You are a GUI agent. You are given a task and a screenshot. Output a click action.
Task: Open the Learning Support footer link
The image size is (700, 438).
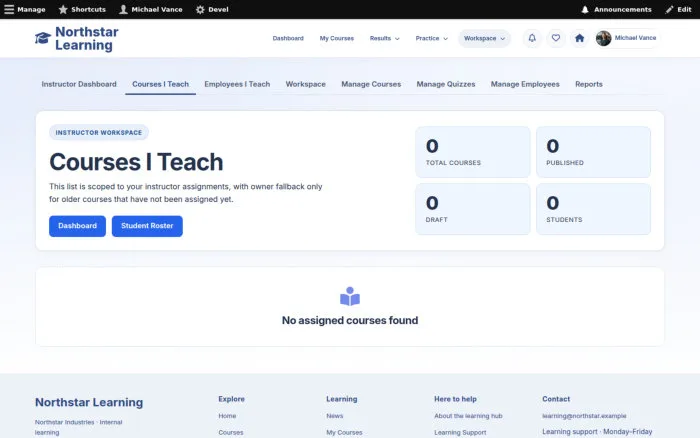[x=460, y=432]
